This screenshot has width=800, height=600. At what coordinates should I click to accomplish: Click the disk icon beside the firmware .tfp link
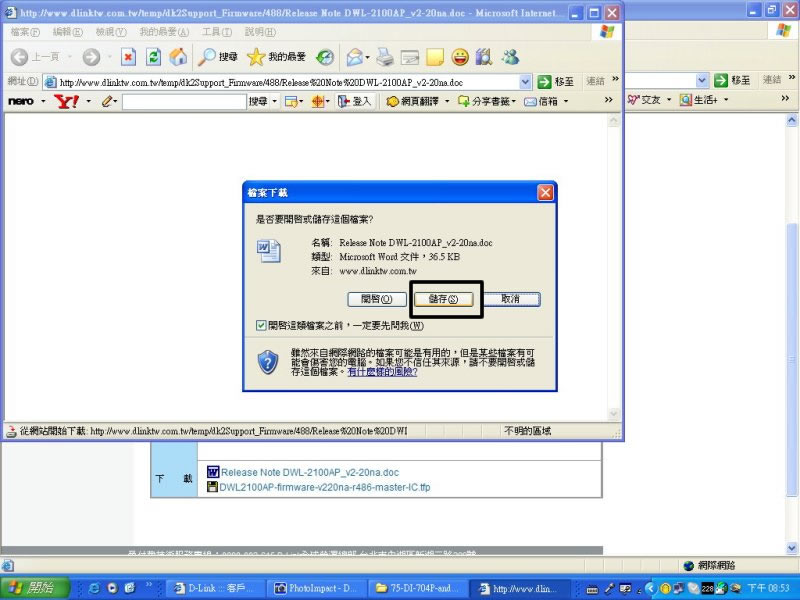[212, 487]
